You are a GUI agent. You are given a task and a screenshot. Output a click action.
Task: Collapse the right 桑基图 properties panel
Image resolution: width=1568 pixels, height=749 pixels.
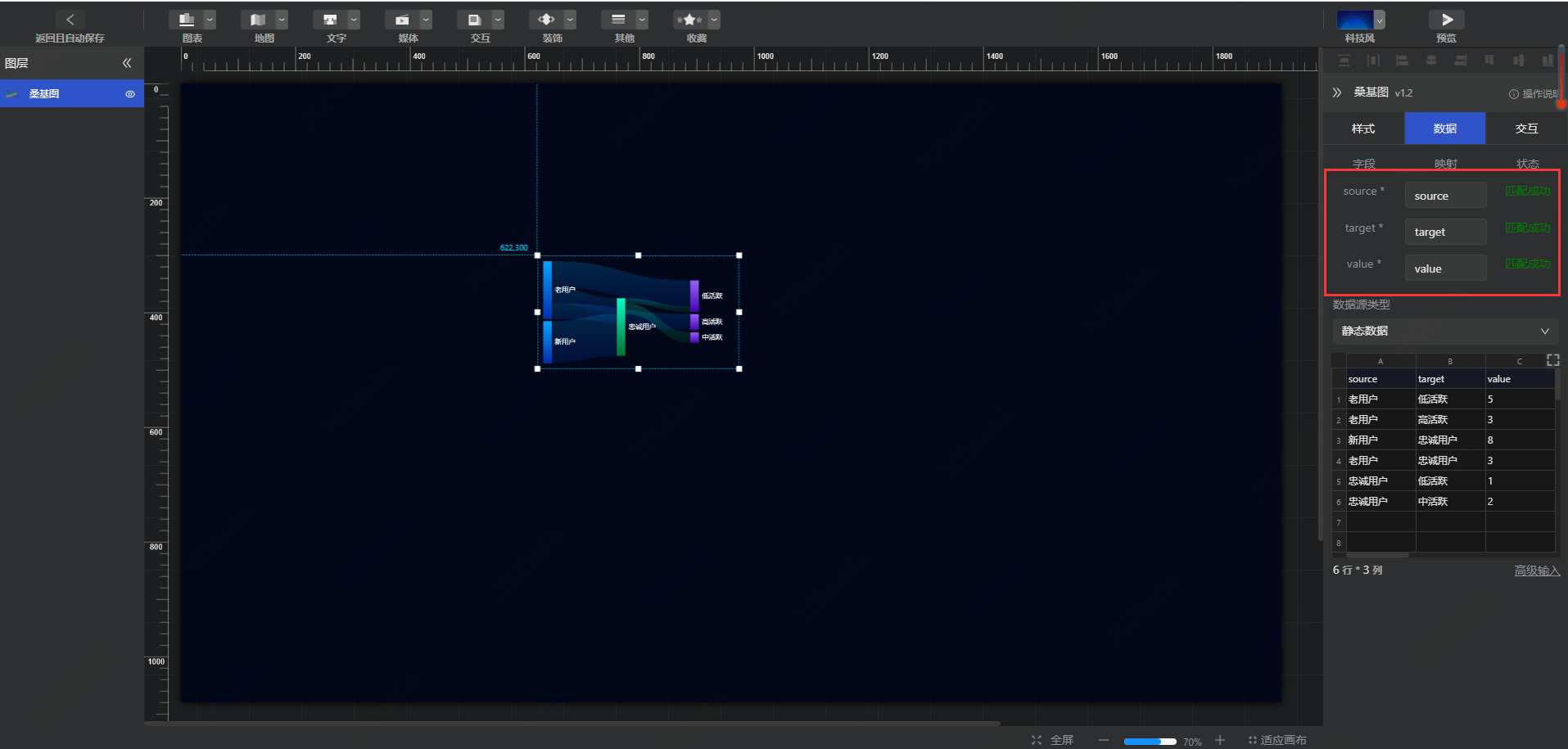[x=1337, y=92]
